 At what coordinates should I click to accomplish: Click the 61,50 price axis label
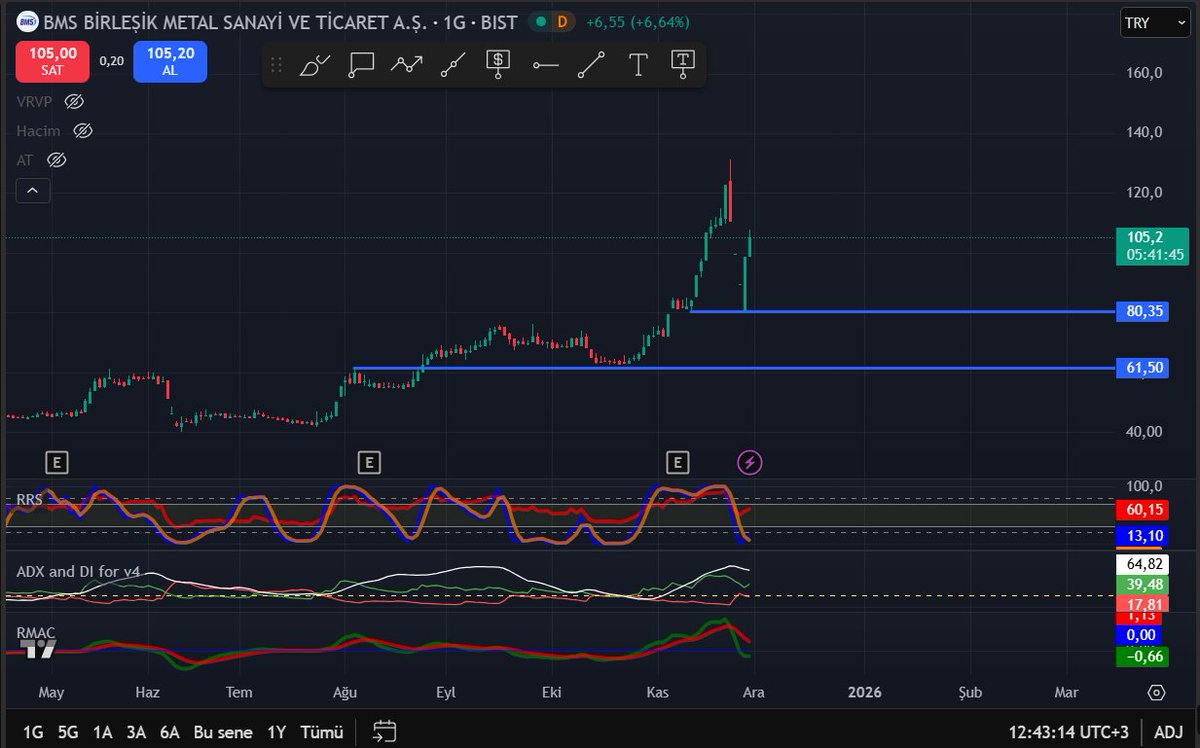click(x=1145, y=368)
